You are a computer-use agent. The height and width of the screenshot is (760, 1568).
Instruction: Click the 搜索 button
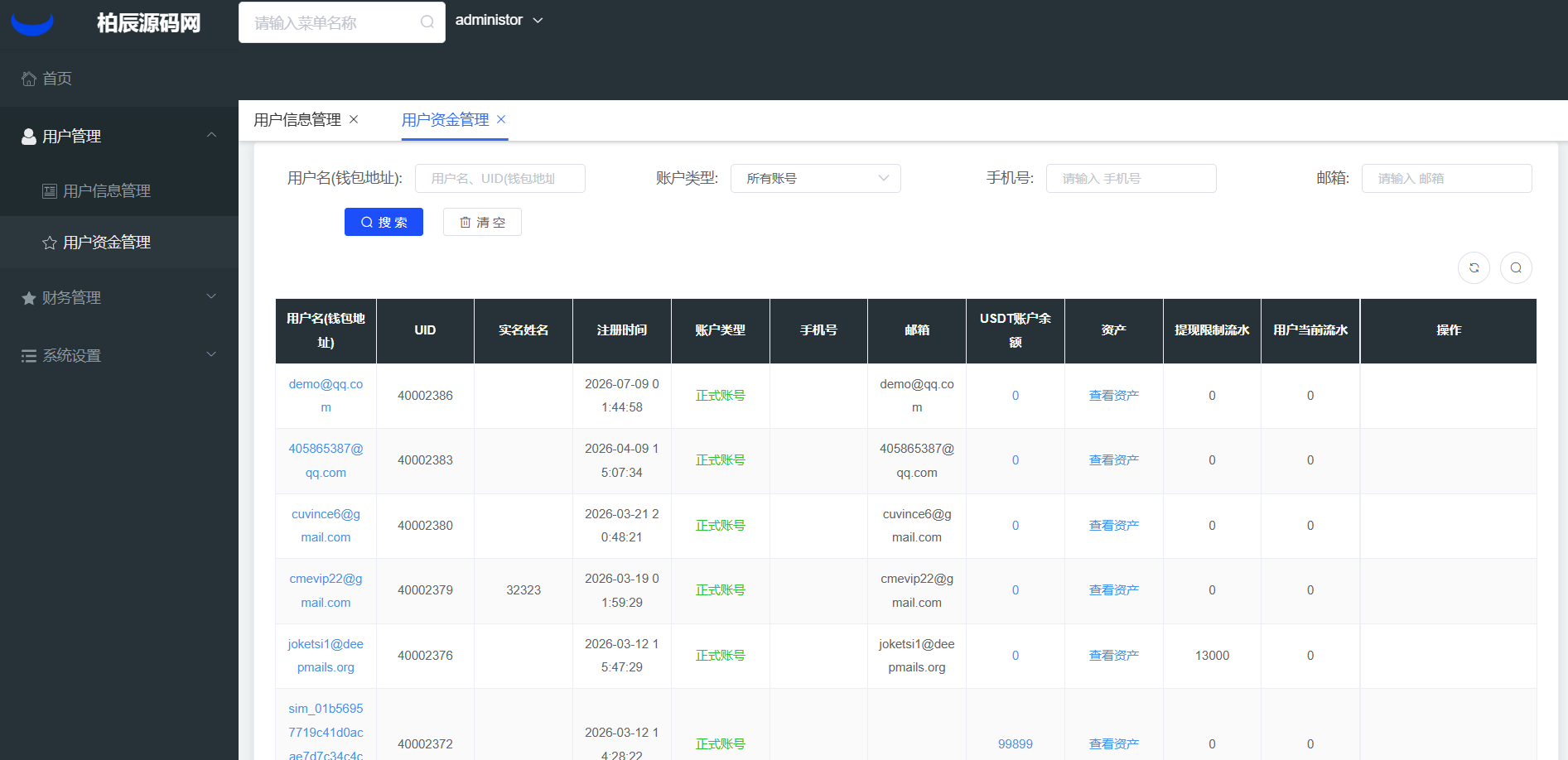click(384, 222)
